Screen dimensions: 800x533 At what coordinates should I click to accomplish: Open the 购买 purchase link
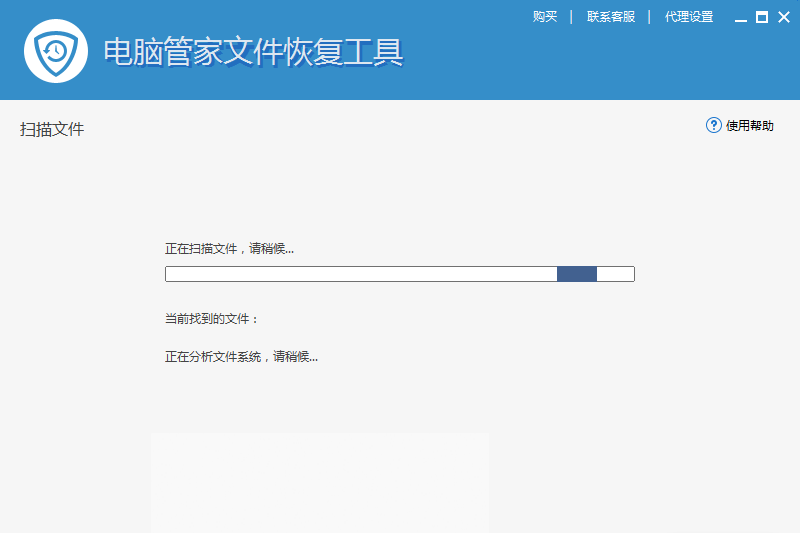[x=545, y=17]
